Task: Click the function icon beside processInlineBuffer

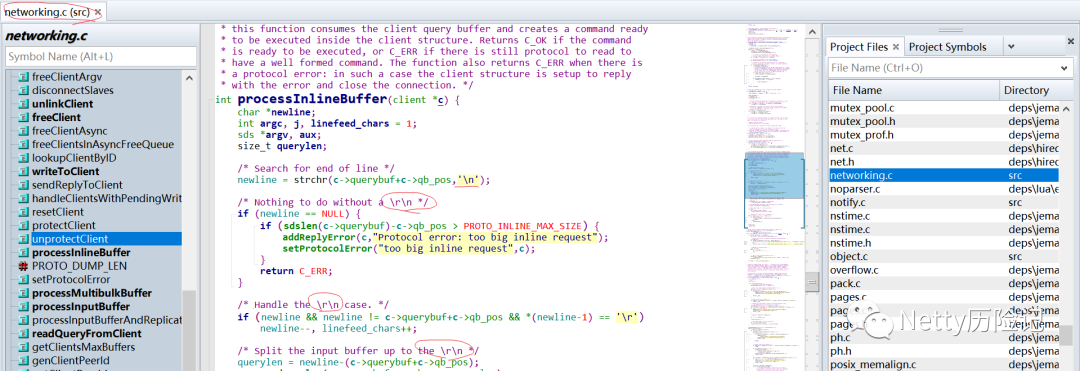Action: coord(23,253)
